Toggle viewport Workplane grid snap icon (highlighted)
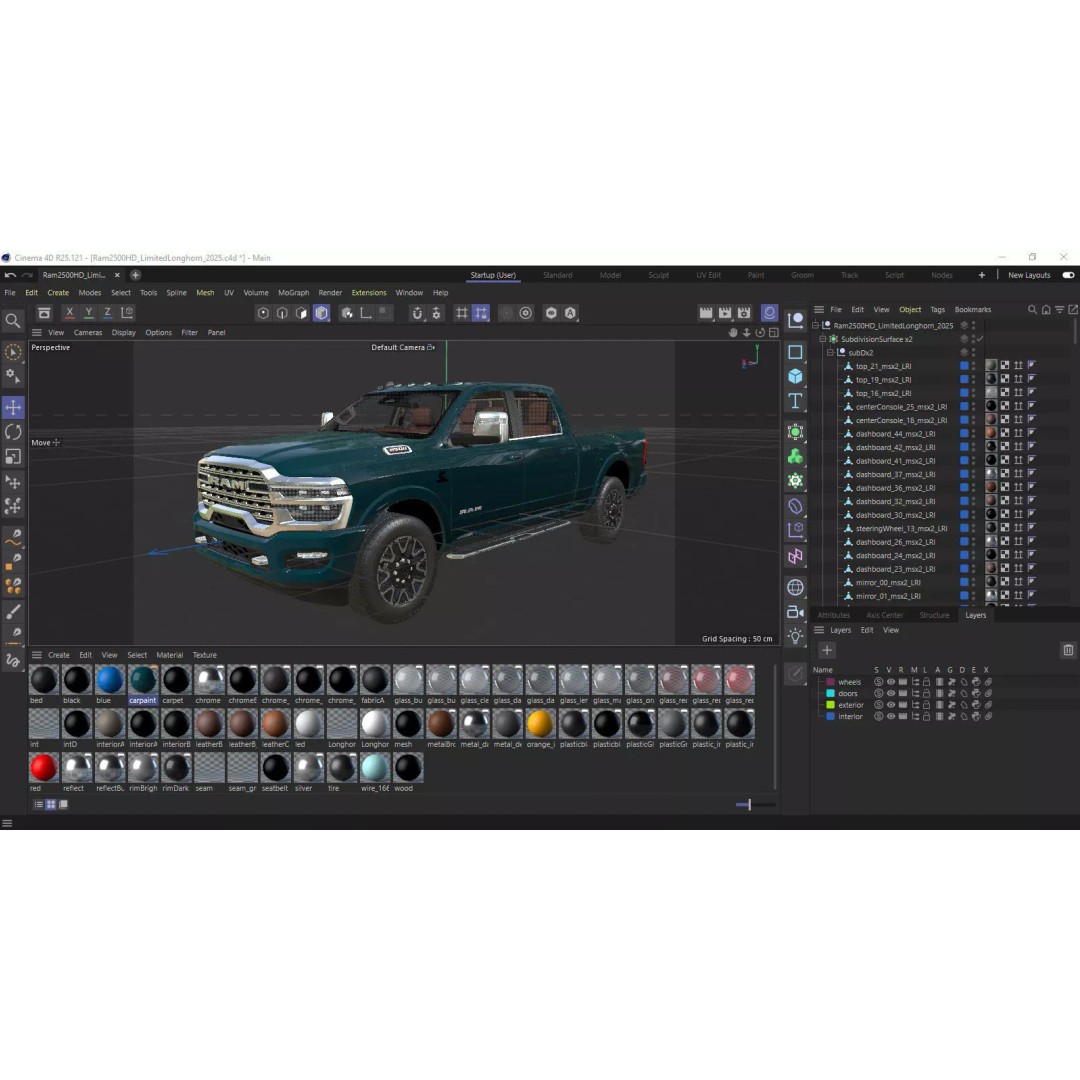1080x1080 pixels. (x=481, y=313)
